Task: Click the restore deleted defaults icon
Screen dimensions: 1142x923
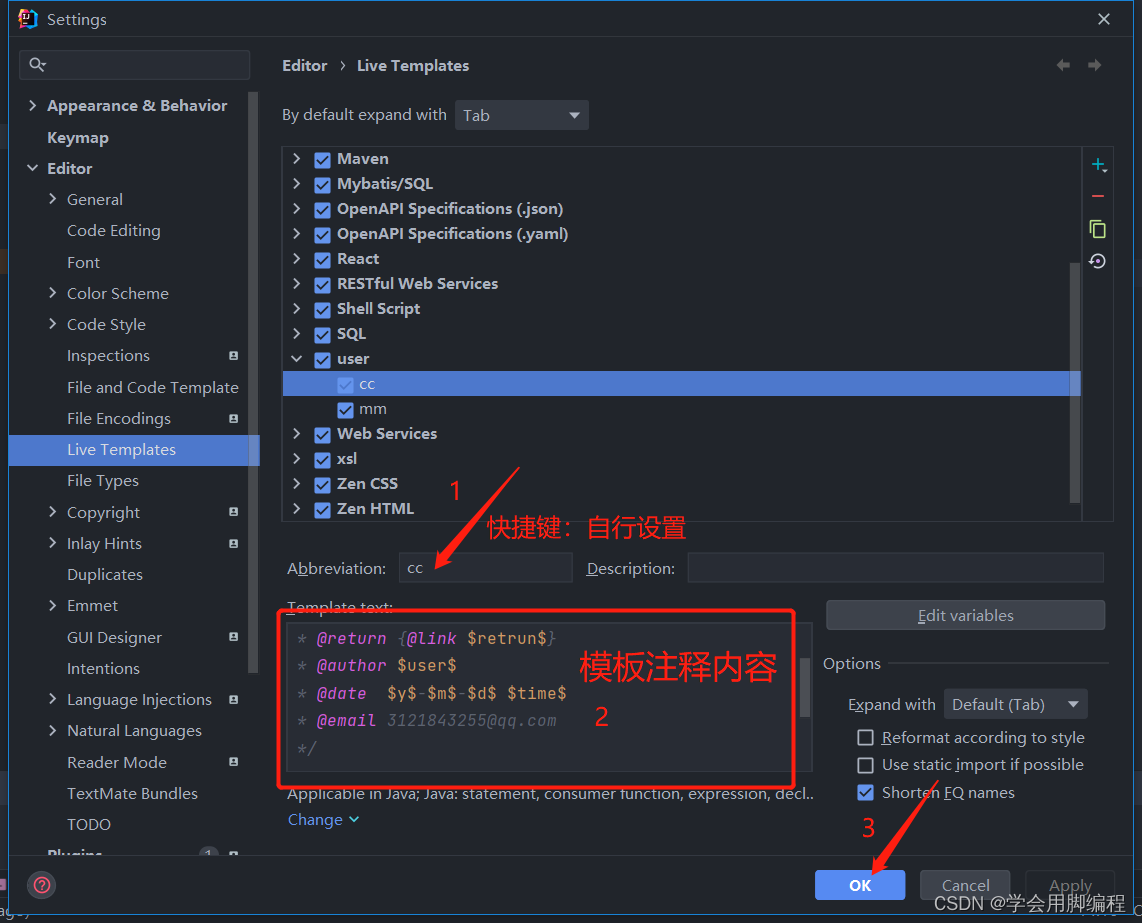Action: (x=1098, y=261)
